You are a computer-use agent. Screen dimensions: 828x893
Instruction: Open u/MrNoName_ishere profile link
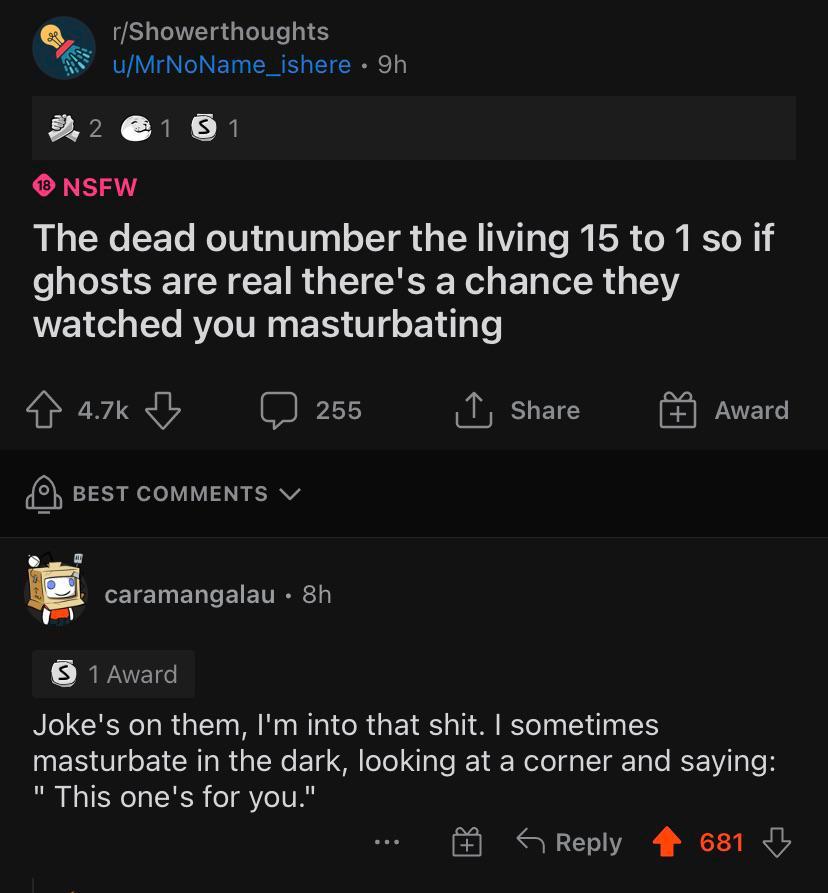pyautogui.click(x=231, y=65)
